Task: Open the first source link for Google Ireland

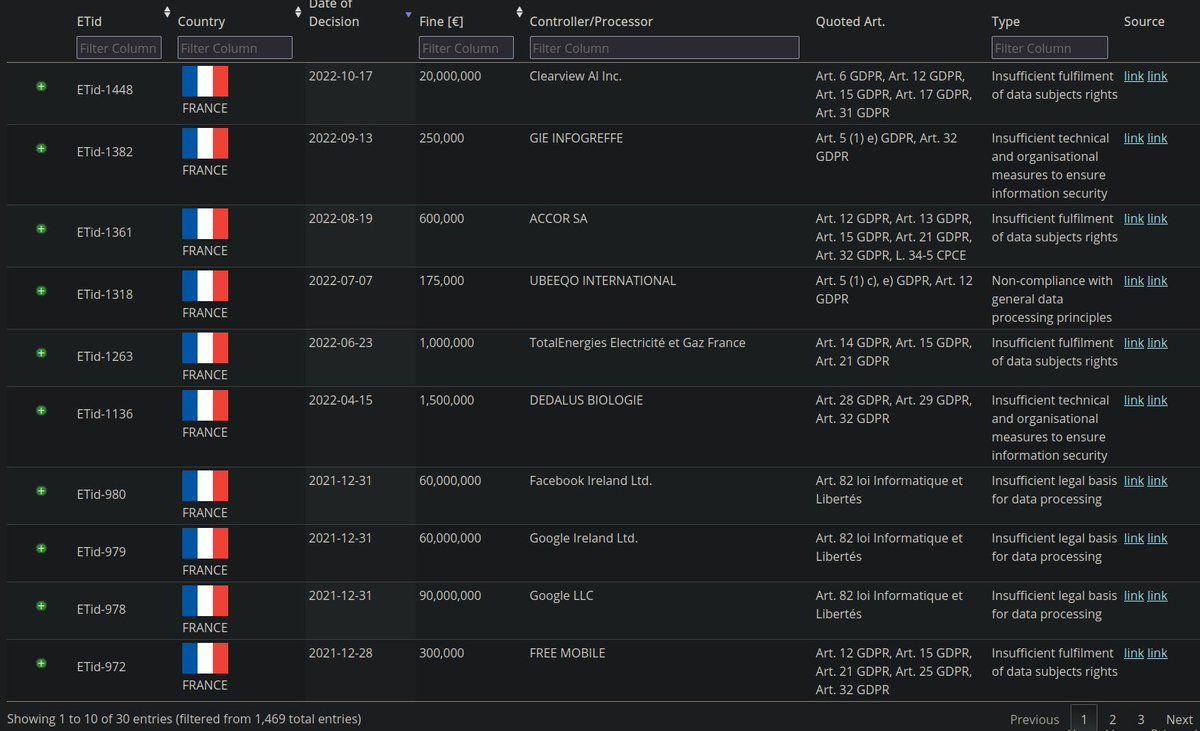Action: [x=1134, y=538]
